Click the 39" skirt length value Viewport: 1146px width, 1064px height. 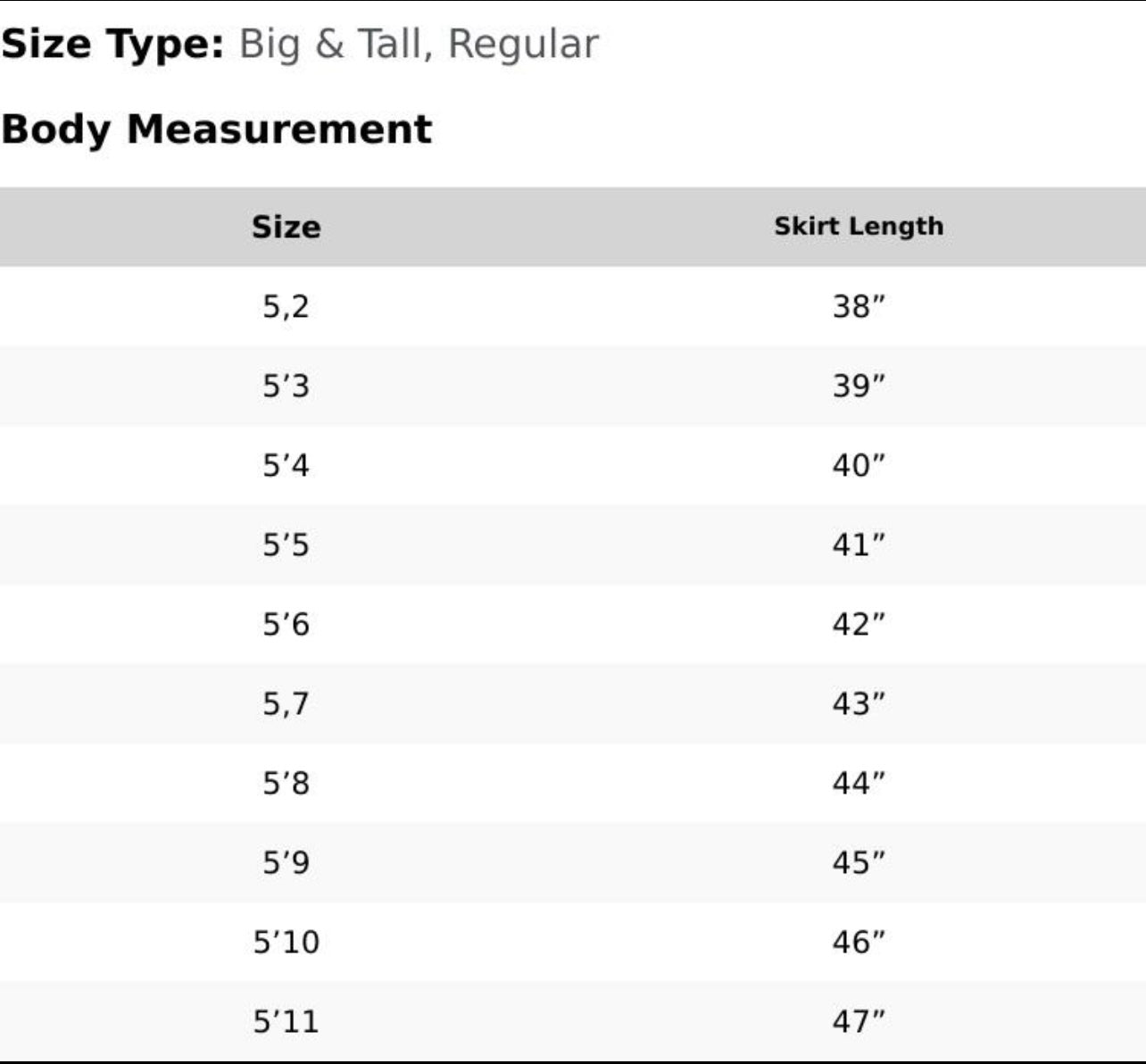pyautogui.click(x=858, y=386)
